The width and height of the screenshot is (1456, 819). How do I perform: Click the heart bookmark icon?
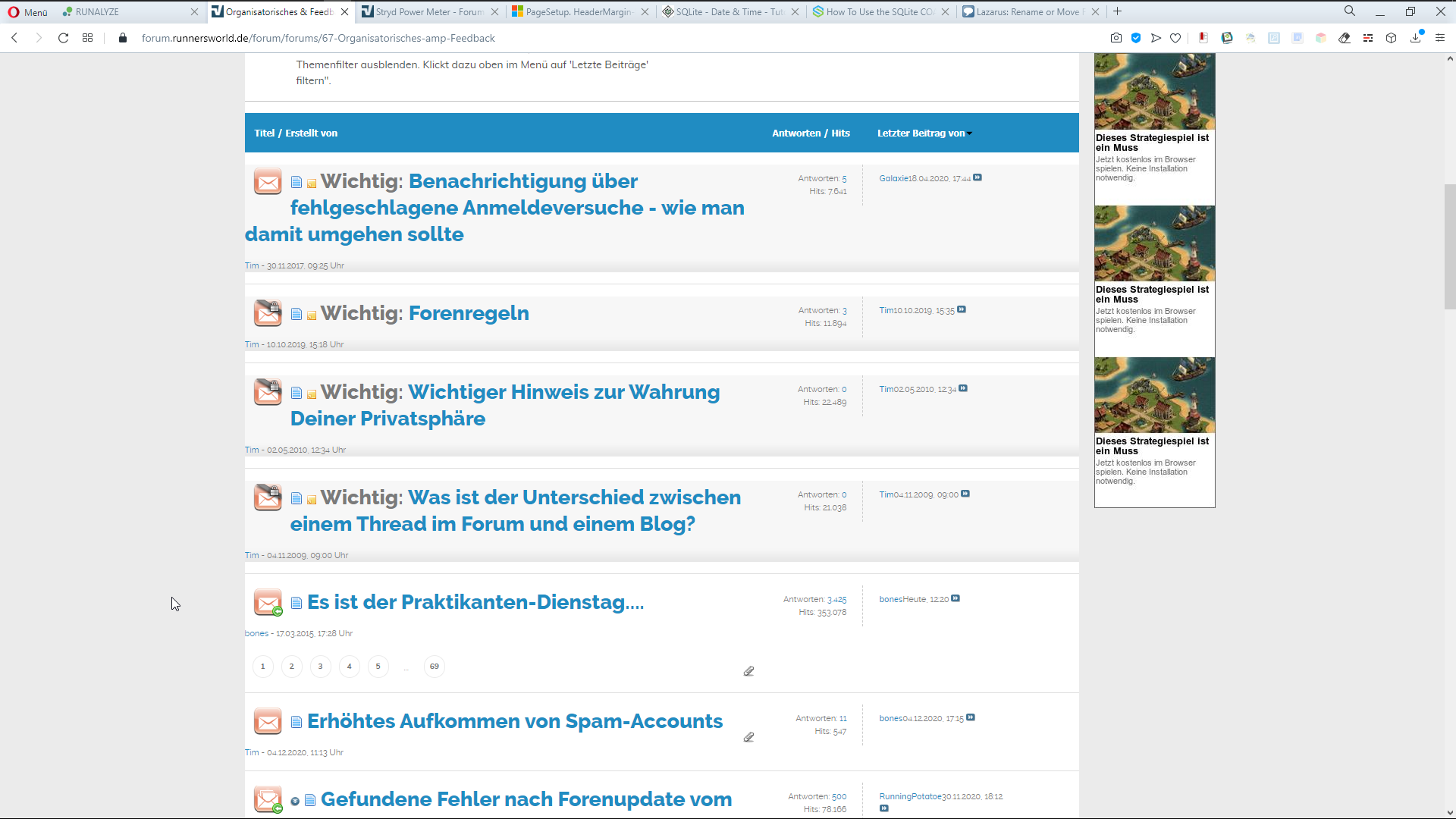click(x=1175, y=38)
